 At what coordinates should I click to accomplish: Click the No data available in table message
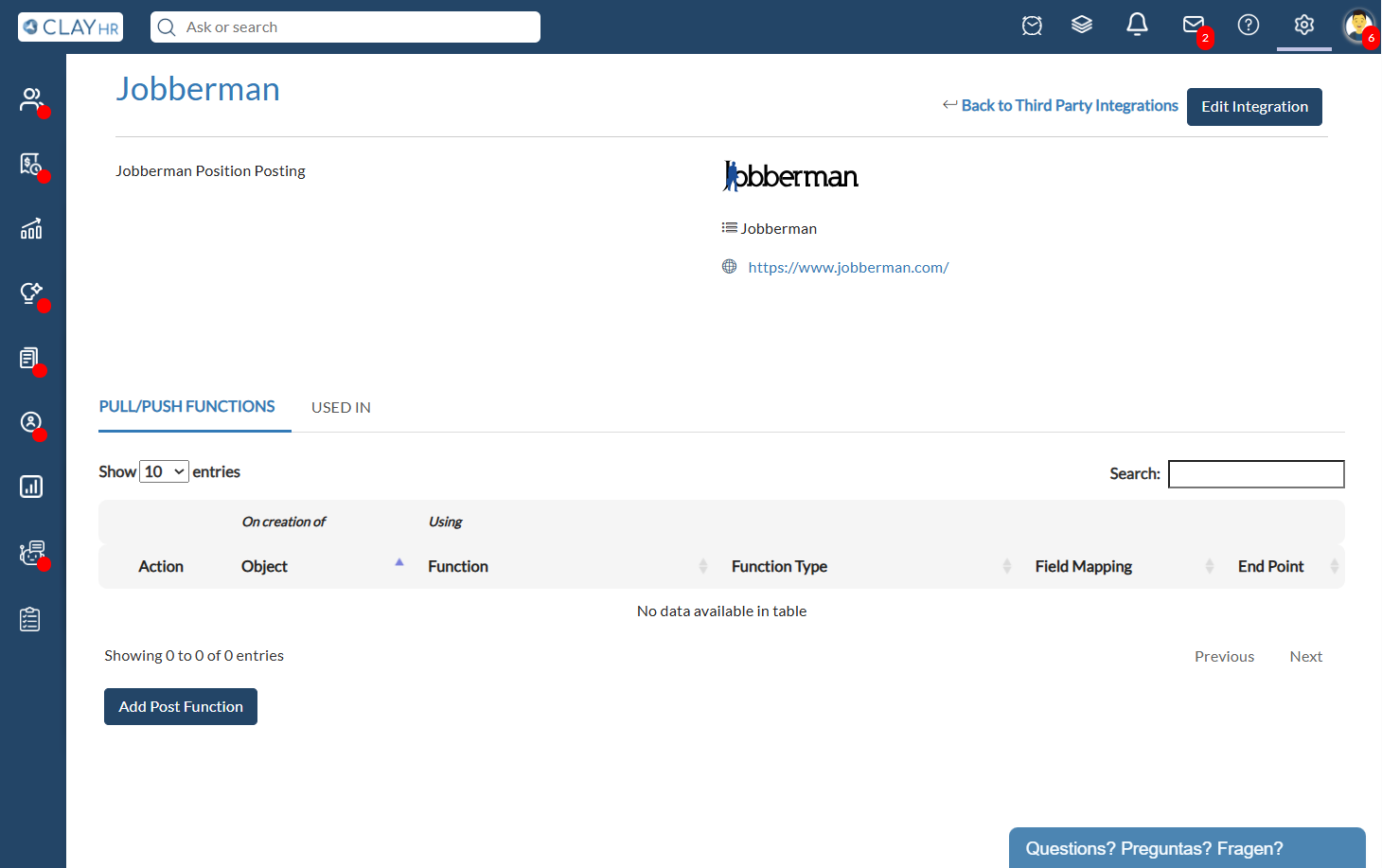point(721,611)
